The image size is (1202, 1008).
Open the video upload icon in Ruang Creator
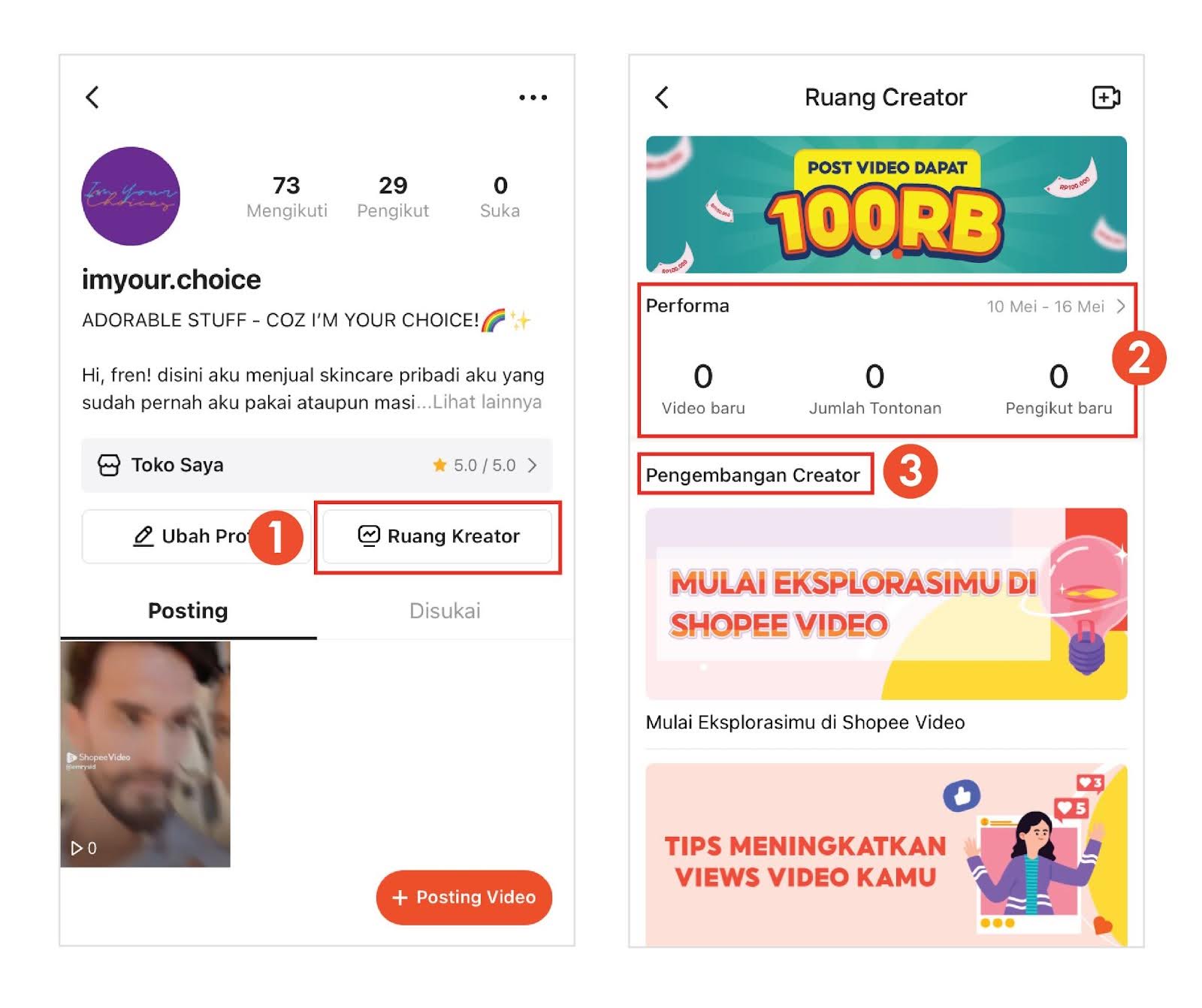coord(1105,97)
